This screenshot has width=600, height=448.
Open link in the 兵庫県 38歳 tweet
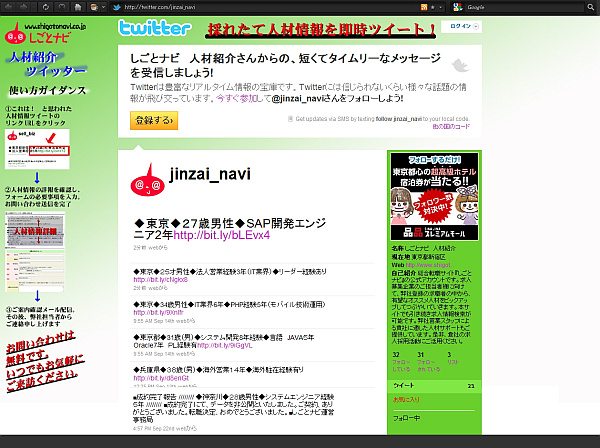coord(161,378)
